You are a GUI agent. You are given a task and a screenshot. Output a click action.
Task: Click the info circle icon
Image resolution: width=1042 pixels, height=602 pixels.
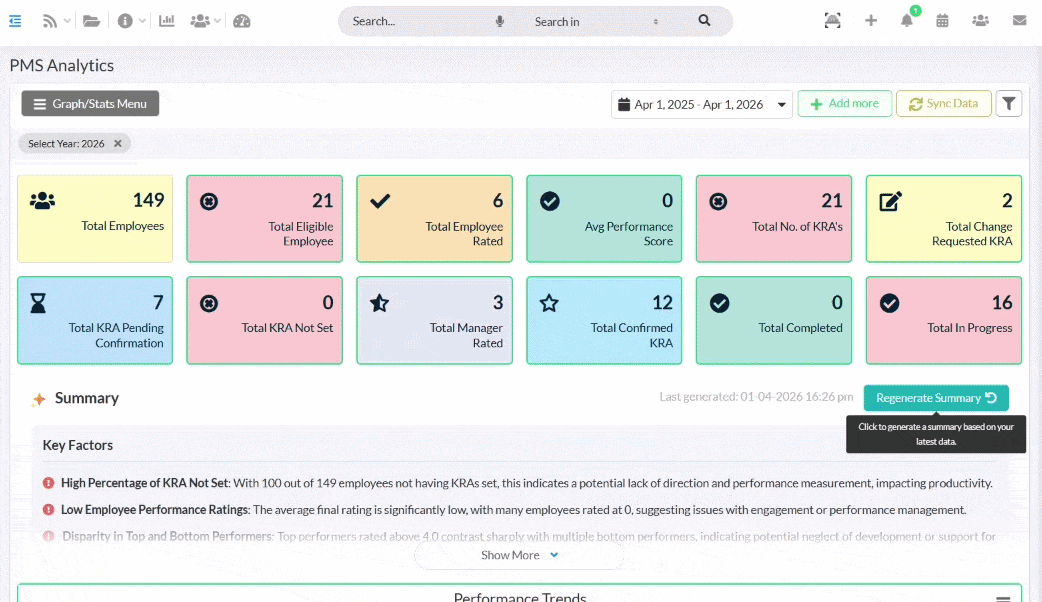pyautogui.click(x=125, y=21)
